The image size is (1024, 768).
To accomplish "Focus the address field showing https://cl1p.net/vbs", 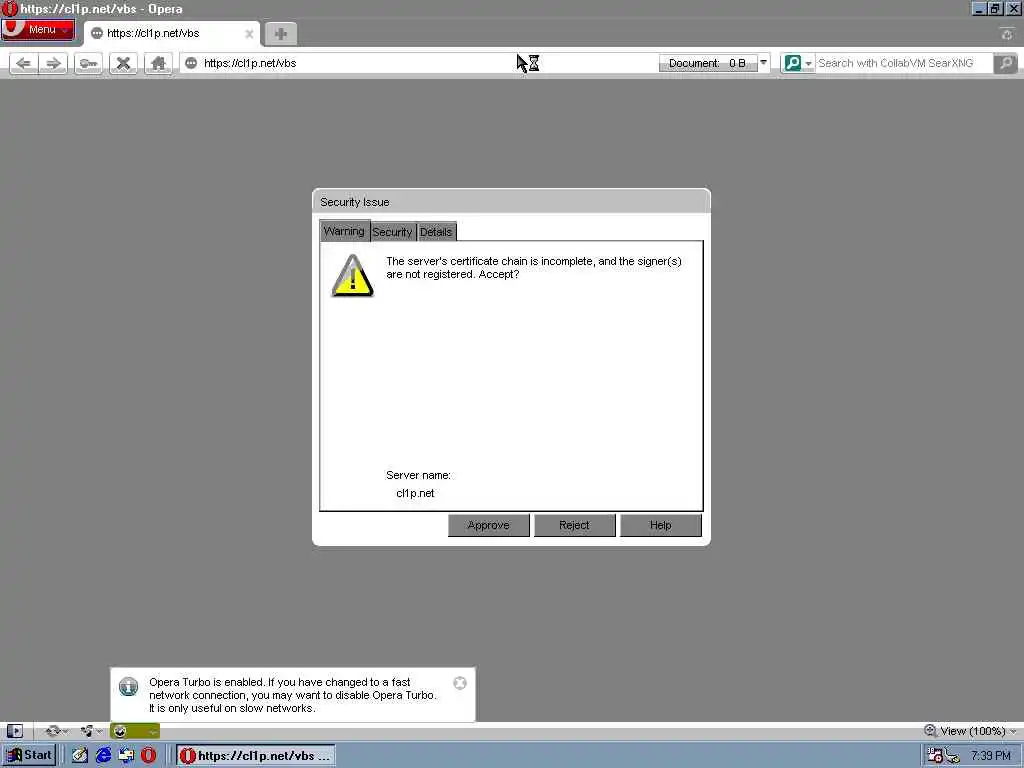I will click(418, 63).
